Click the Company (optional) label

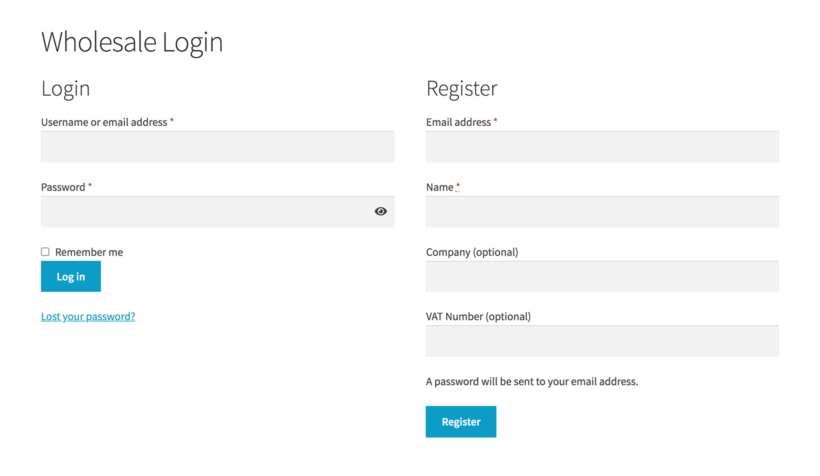click(472, 252)
